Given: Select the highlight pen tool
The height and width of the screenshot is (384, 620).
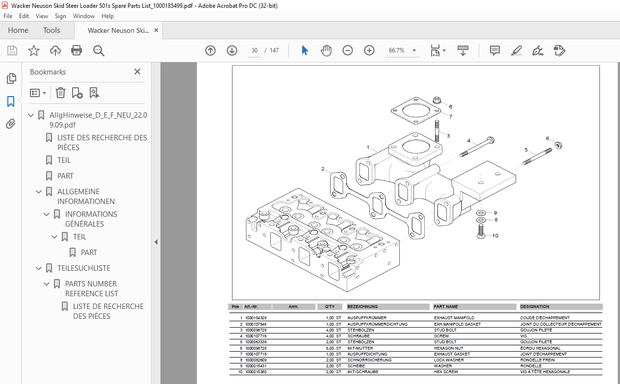Looking at the screenshot, I should (x=516, y=51).
